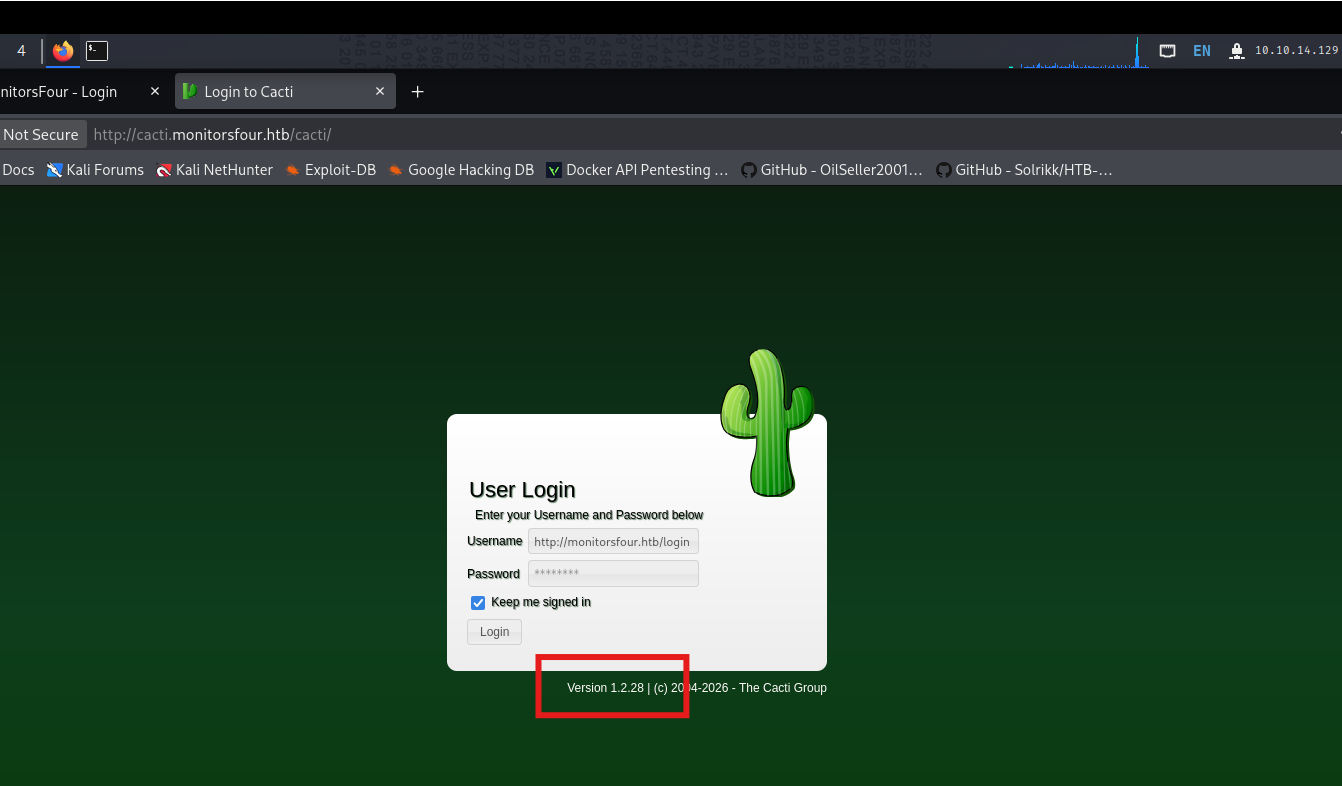Close the MonitorsFour - Login tab
The image size is (1342, 786).
tap(155, 91)
